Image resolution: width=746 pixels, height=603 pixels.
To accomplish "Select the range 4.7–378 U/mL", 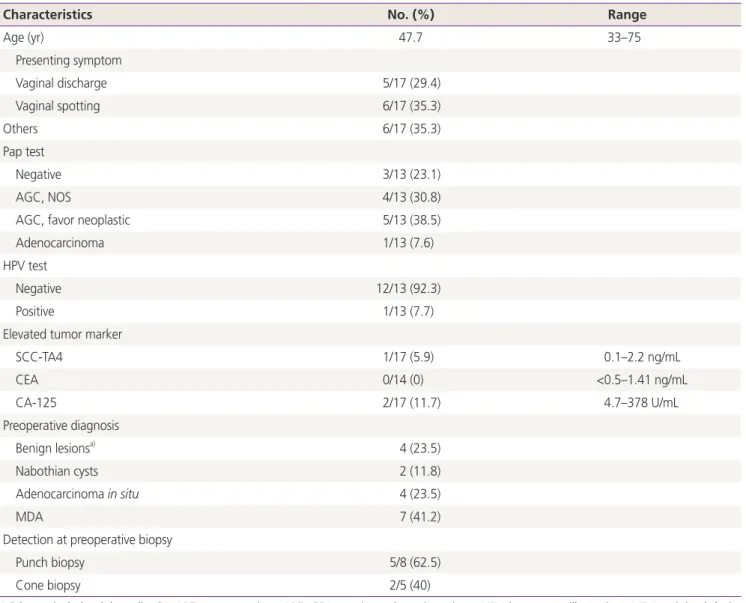I will coord(641,403).
